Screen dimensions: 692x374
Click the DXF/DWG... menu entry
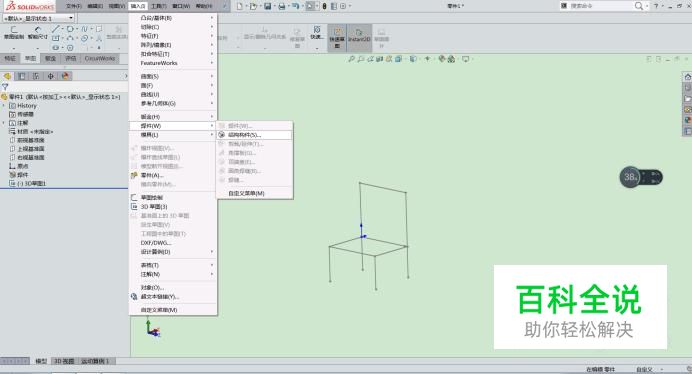click(x=155, y=243)
